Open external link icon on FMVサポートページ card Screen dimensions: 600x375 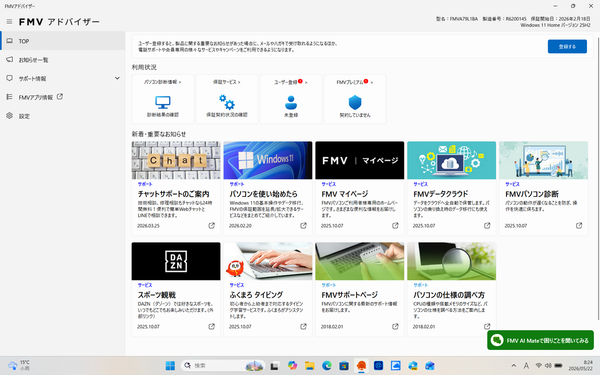pos(395,326)
